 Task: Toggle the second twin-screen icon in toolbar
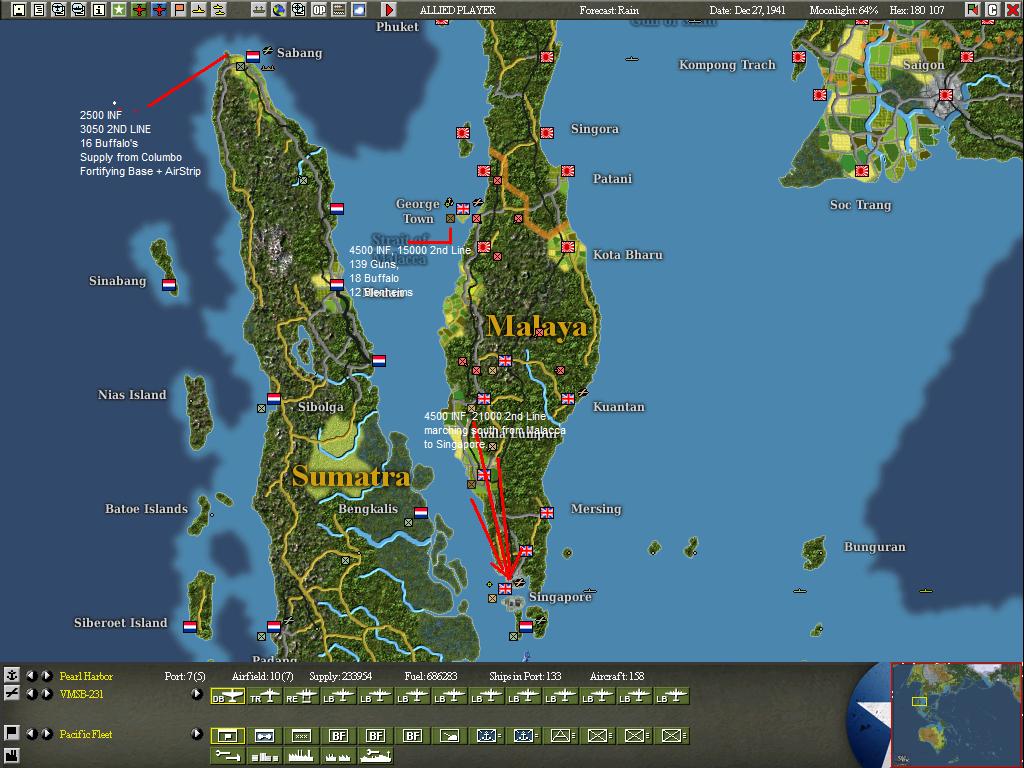(x=78, y=10)
